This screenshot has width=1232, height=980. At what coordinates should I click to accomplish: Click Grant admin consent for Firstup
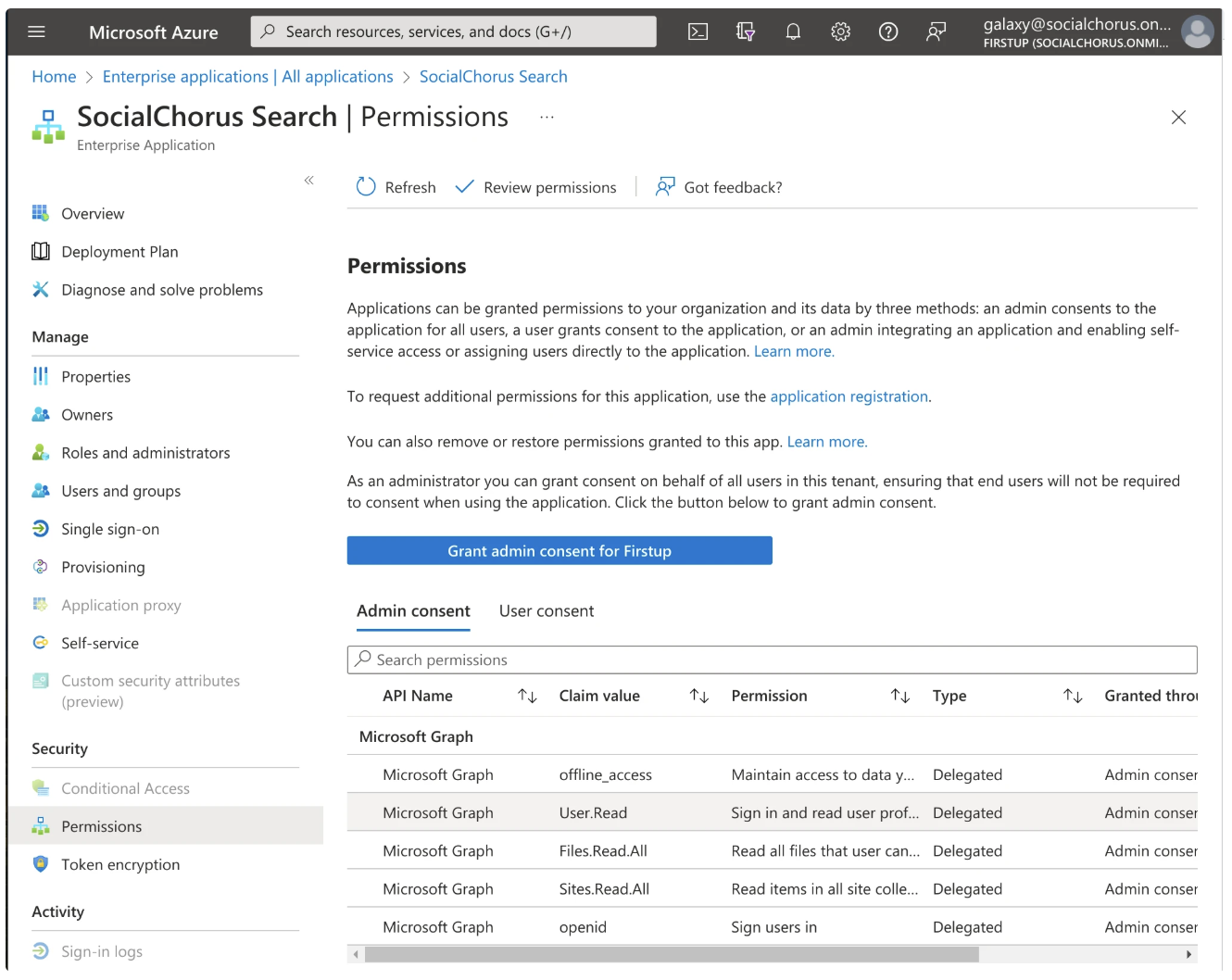tap(559, 551)
